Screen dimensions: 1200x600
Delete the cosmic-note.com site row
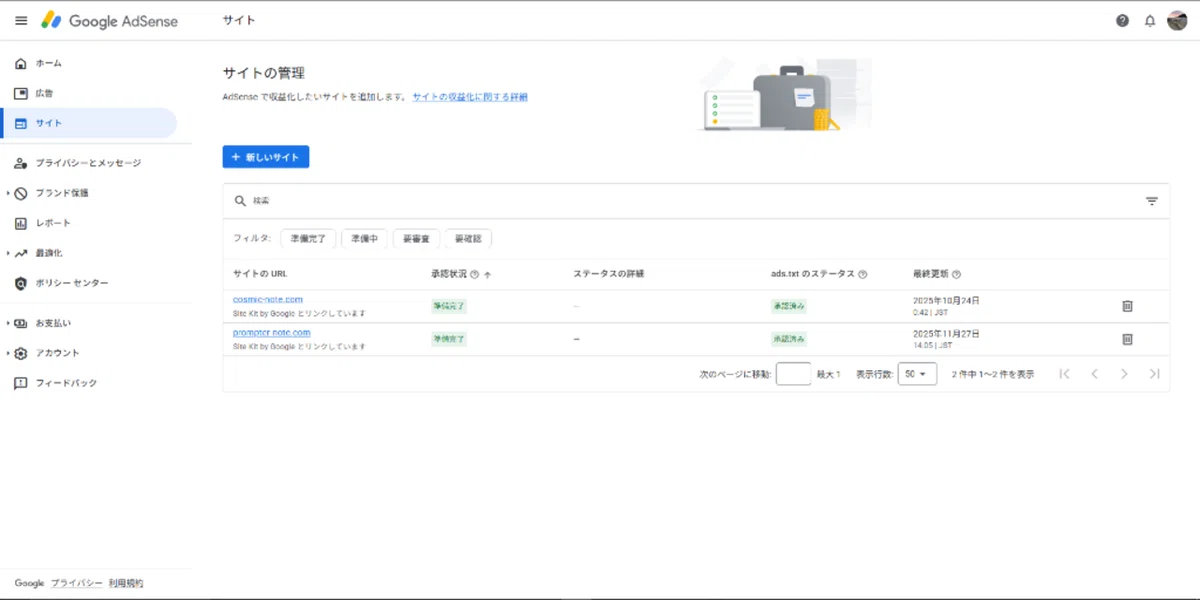click(1127, 306)
